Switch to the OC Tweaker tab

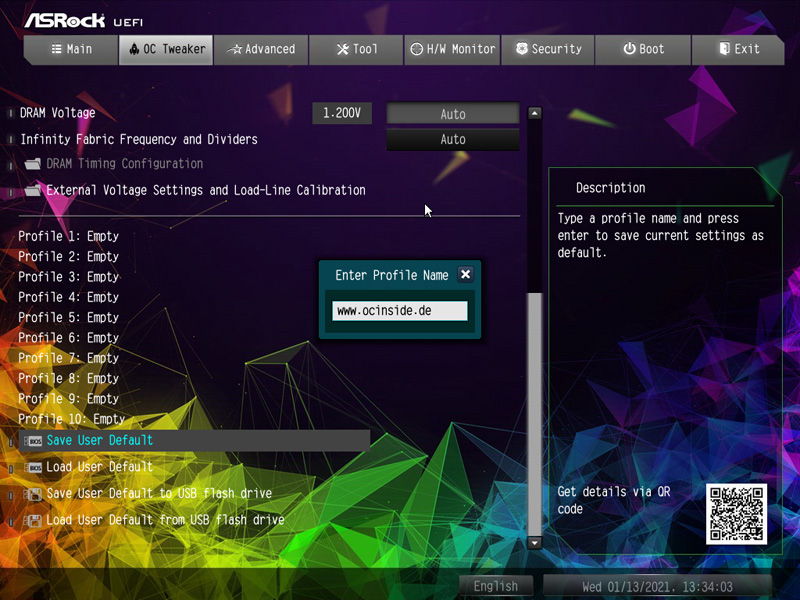166,49
